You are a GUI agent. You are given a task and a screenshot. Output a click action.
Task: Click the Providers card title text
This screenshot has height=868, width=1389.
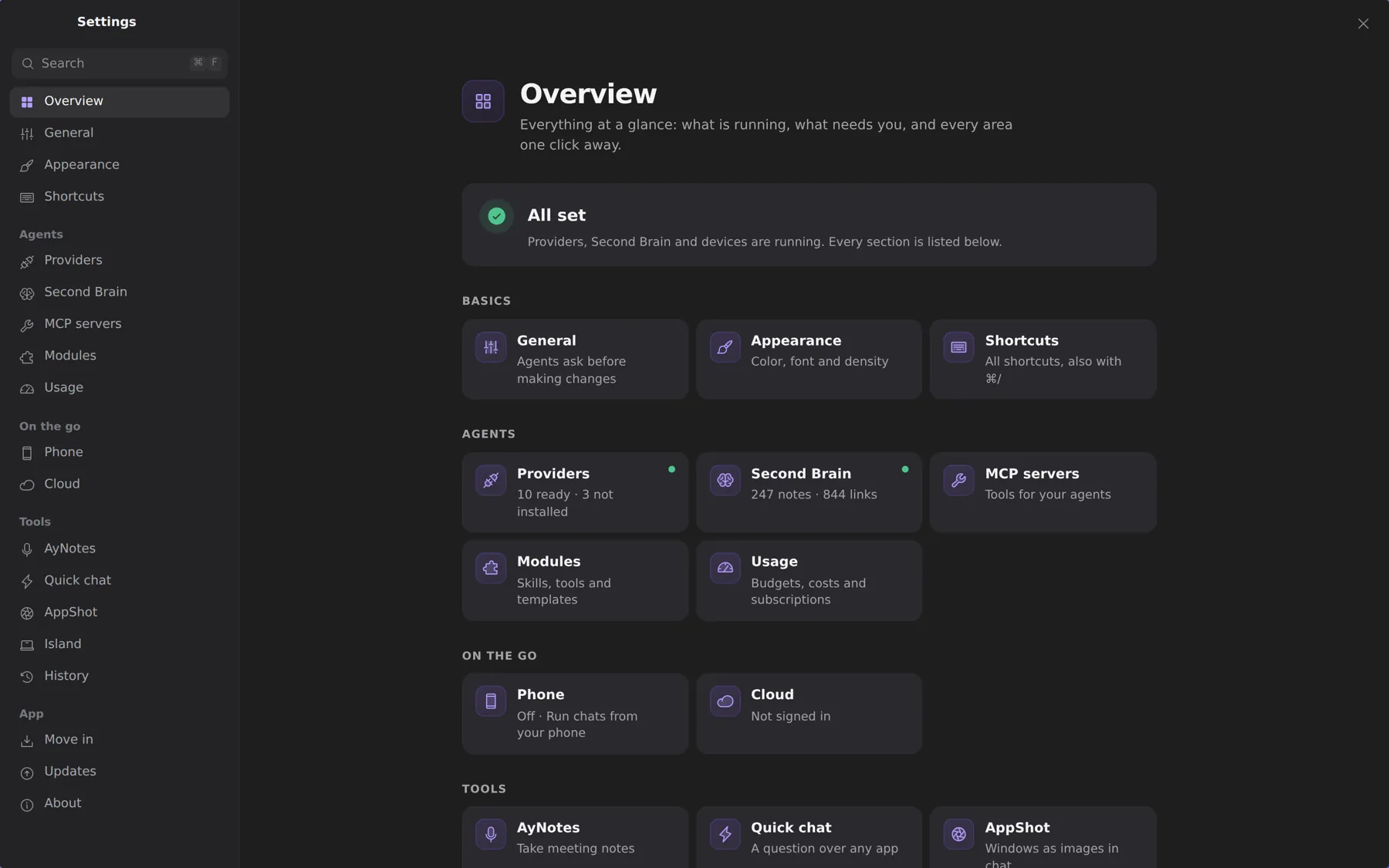[x=553, y=474]
